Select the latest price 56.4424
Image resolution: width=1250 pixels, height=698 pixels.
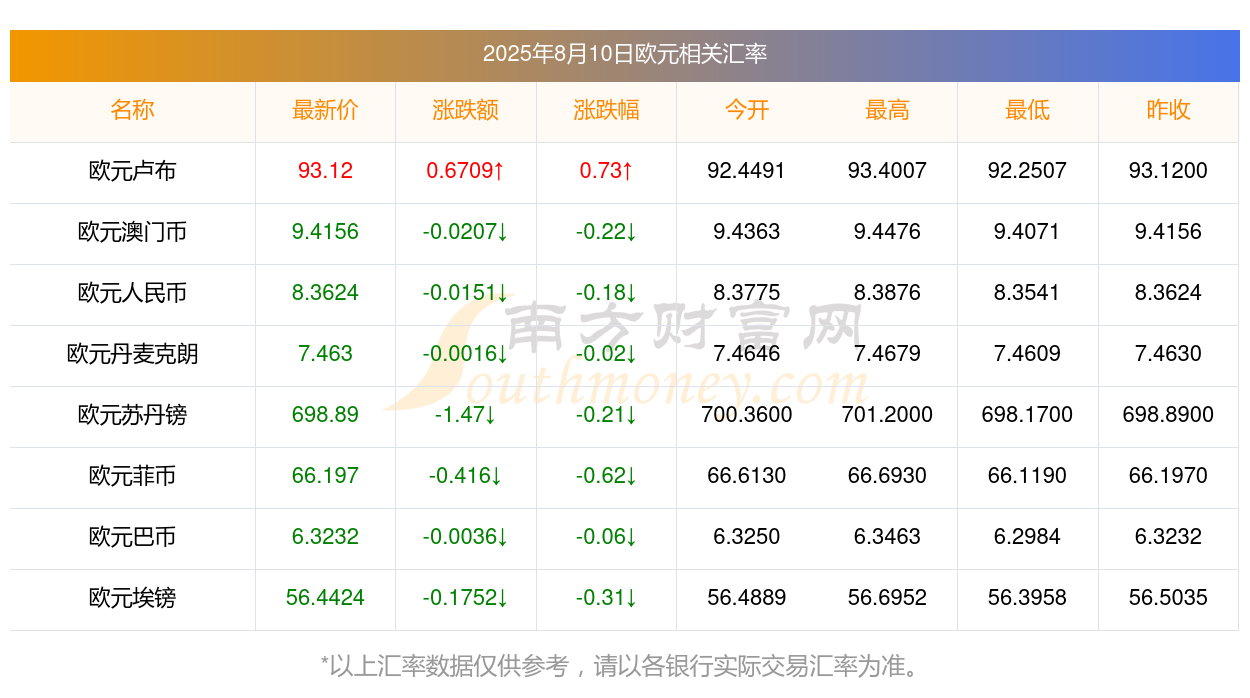(325, 598)
